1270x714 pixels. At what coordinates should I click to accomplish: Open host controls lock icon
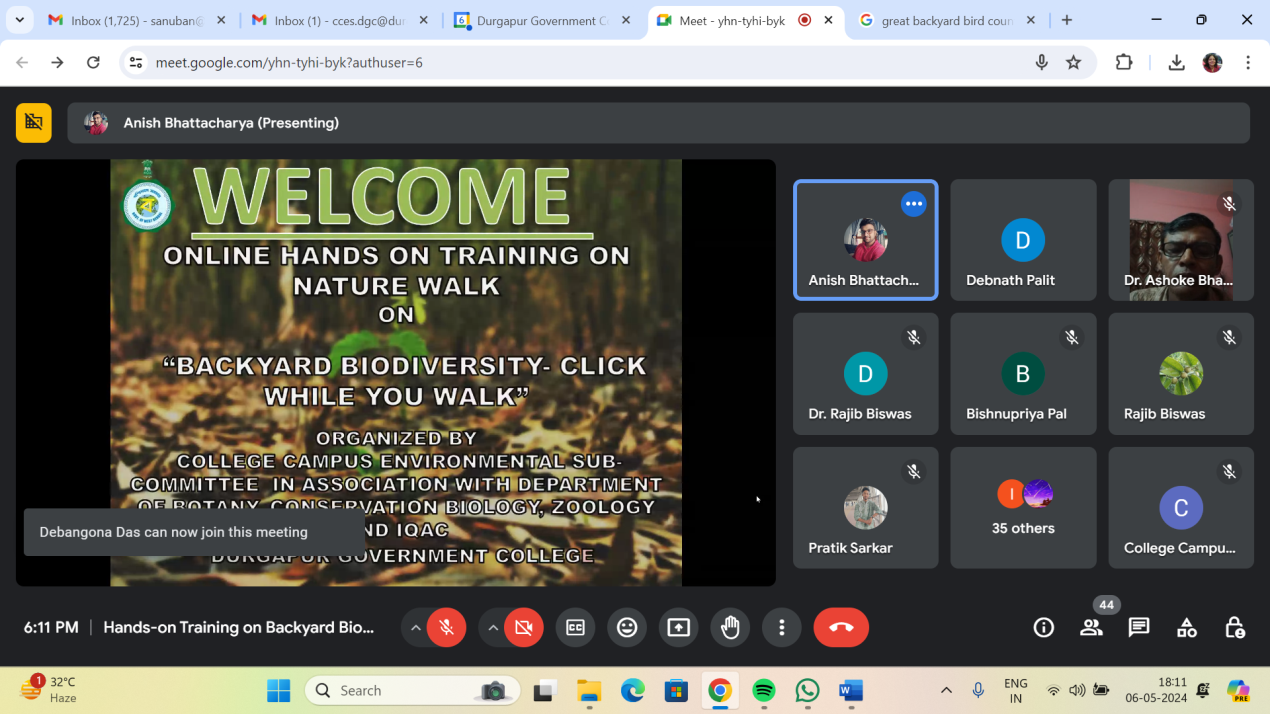[1234, 627]
